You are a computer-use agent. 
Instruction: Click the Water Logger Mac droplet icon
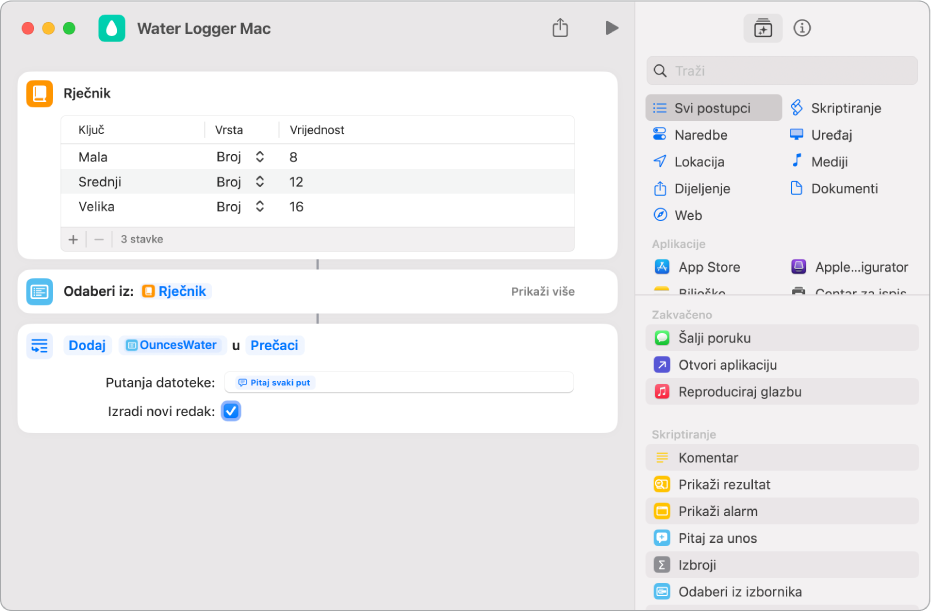pos(112,28)
